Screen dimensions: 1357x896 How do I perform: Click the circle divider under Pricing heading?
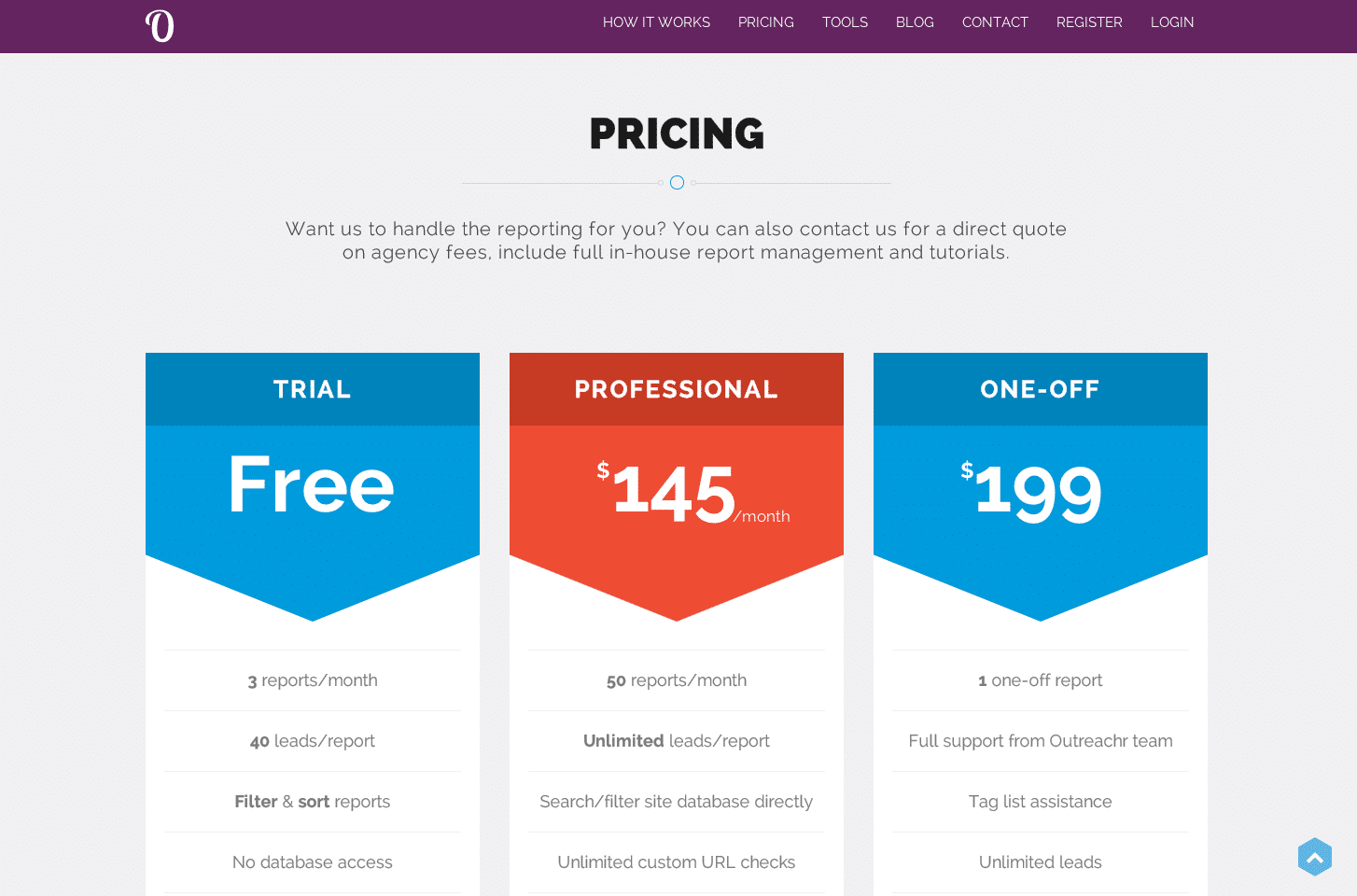[x=677, y=183]
